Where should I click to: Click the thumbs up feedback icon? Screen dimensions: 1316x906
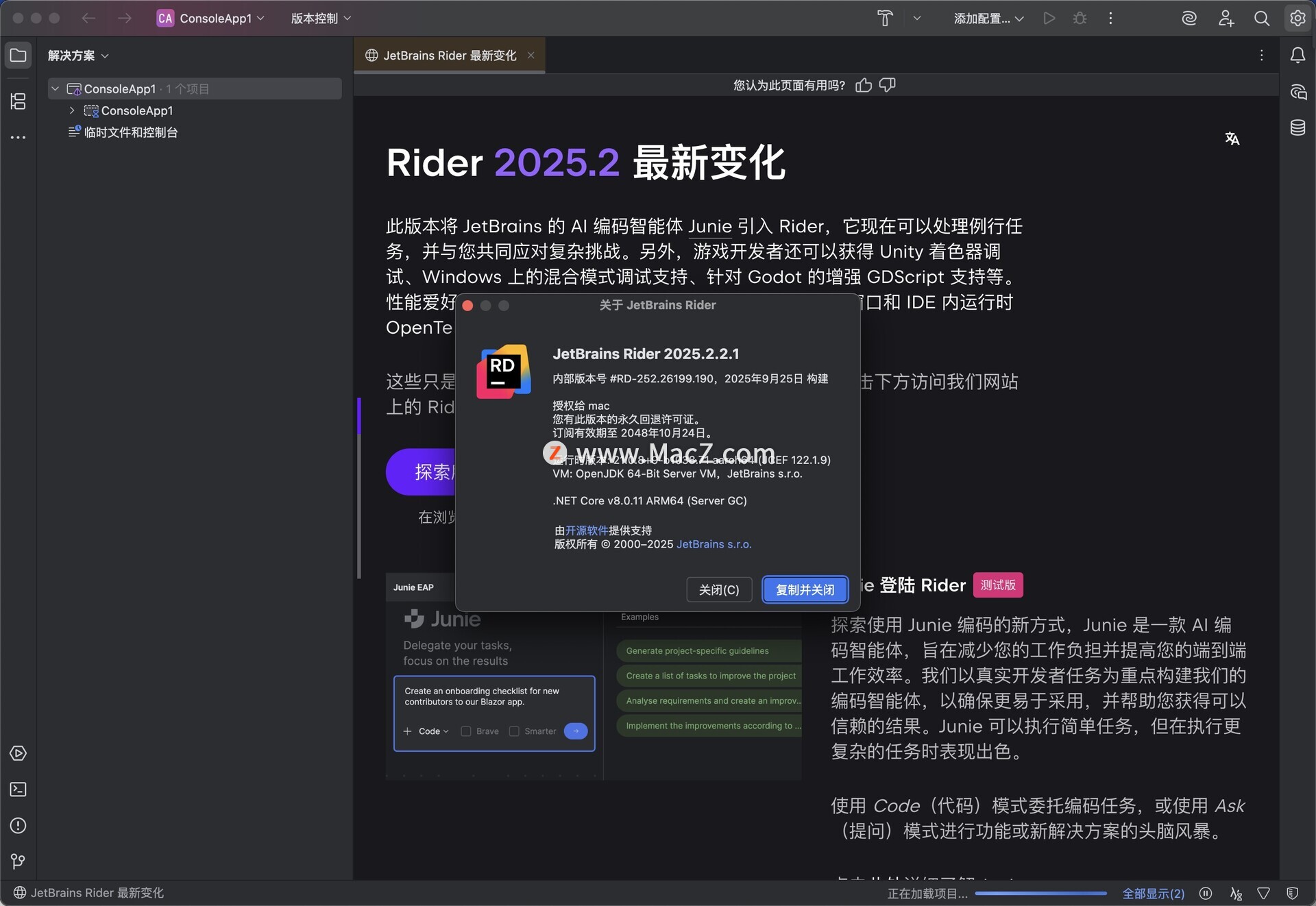tap(864, 85)
